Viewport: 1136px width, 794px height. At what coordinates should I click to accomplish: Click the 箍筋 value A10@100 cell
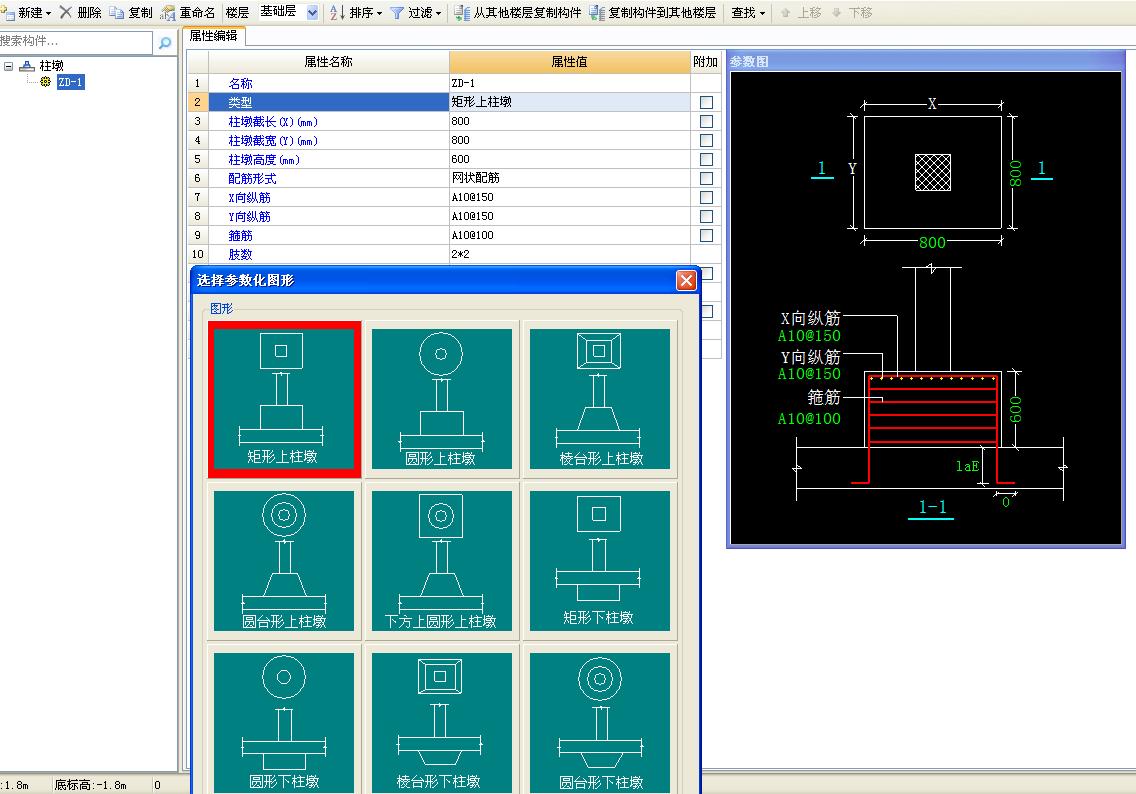pyautogui.click(x=569, y=235)
